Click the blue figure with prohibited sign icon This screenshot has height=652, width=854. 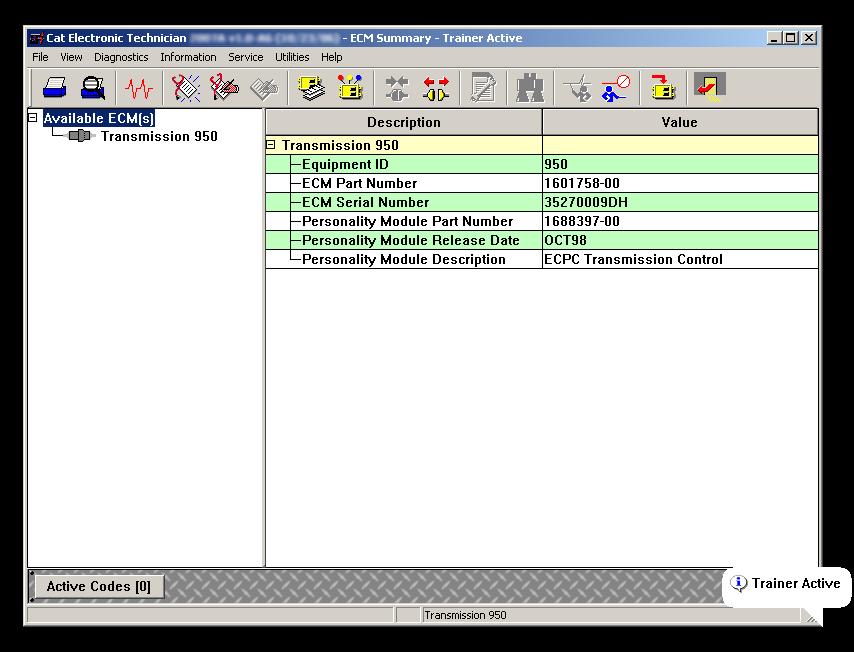pos(615,88)
